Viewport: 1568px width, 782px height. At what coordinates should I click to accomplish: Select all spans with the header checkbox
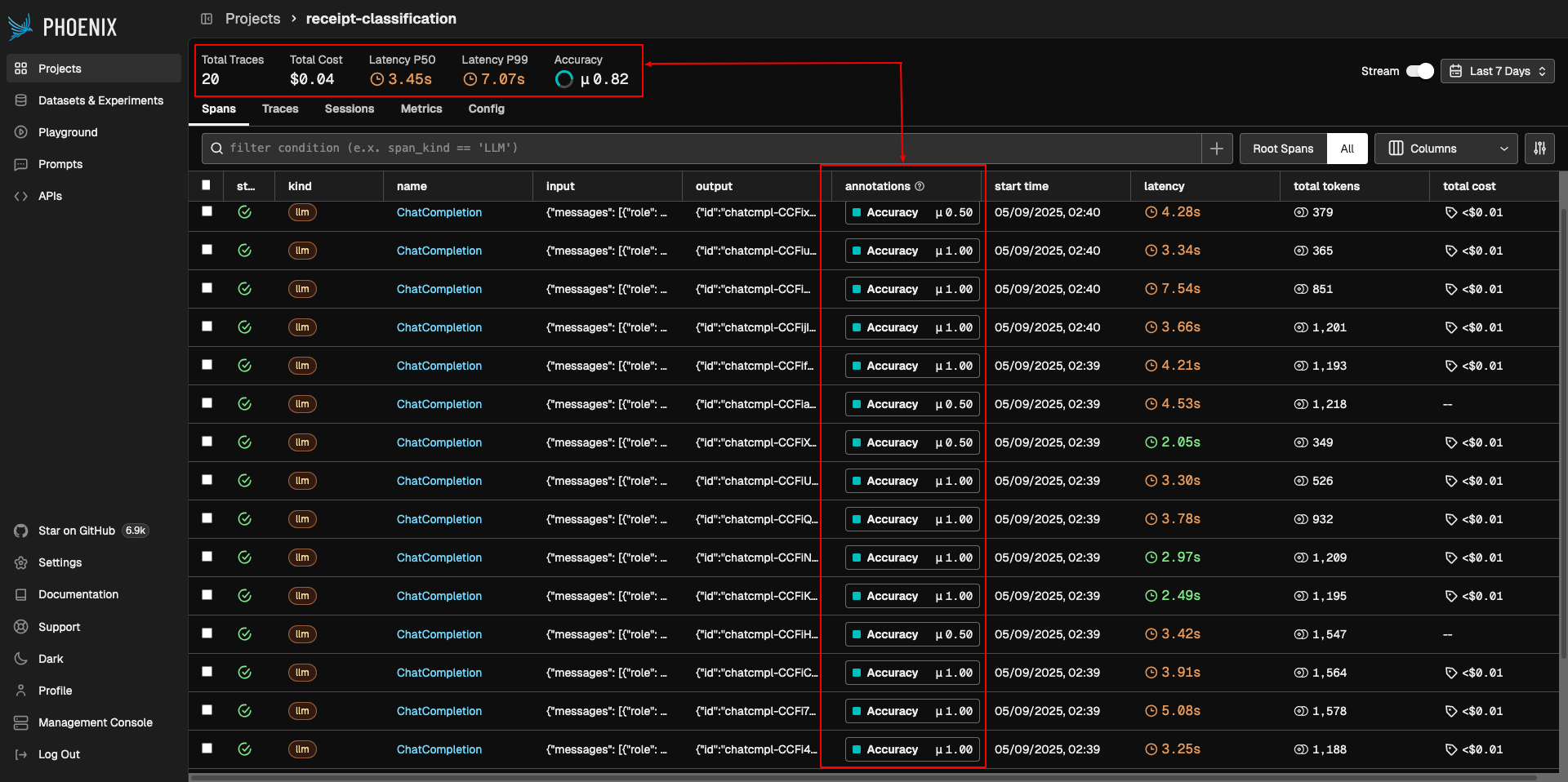tap(207, 185)
